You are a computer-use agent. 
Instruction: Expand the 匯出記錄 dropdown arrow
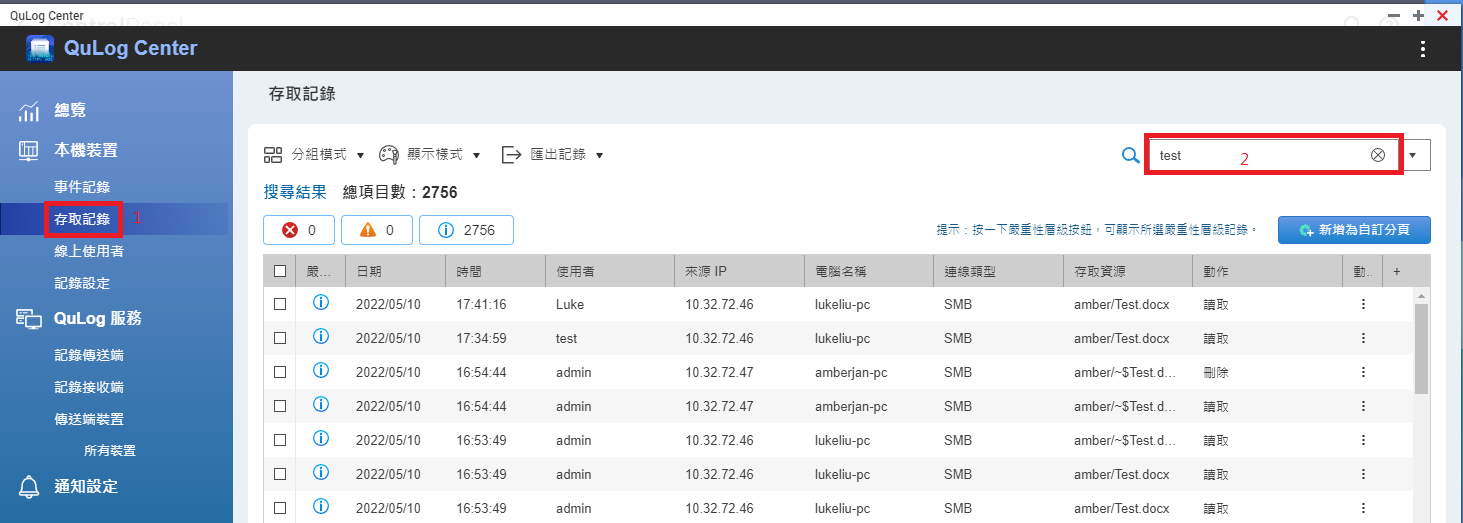[599, 155]
